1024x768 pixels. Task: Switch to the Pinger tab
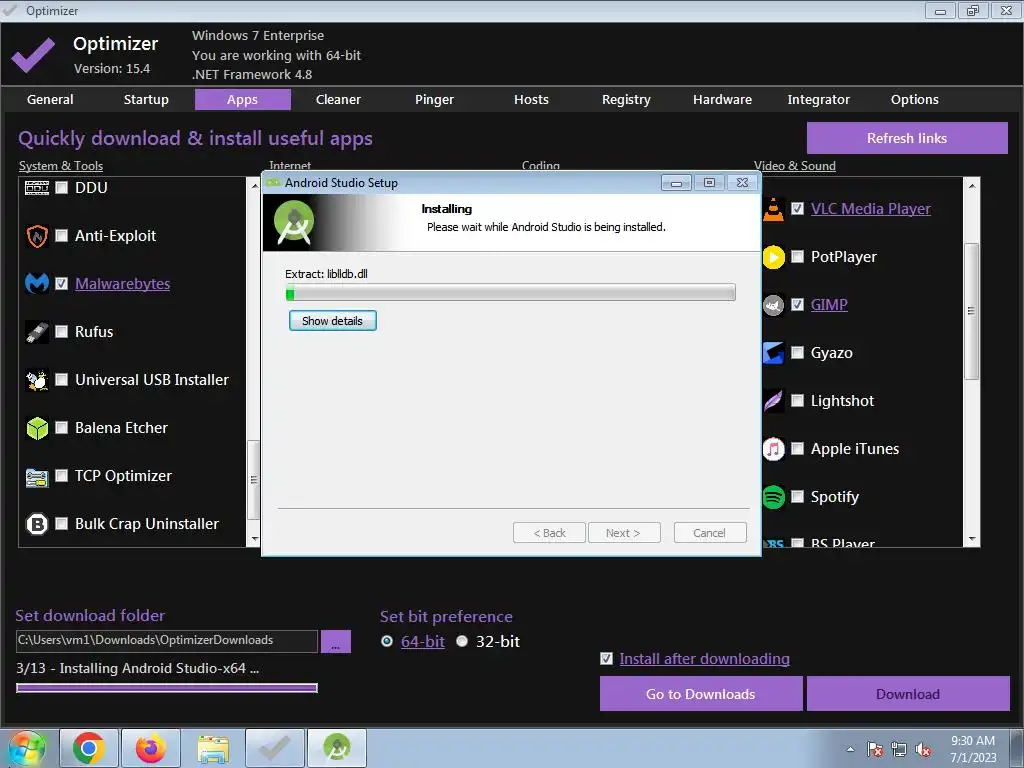[x=434, y=100]
